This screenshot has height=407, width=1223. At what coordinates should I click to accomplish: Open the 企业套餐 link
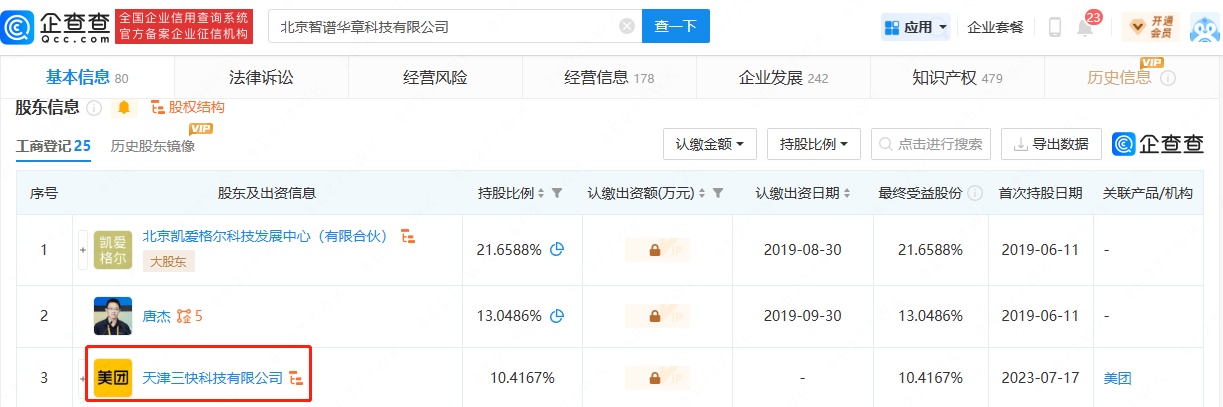click(995, 27)
